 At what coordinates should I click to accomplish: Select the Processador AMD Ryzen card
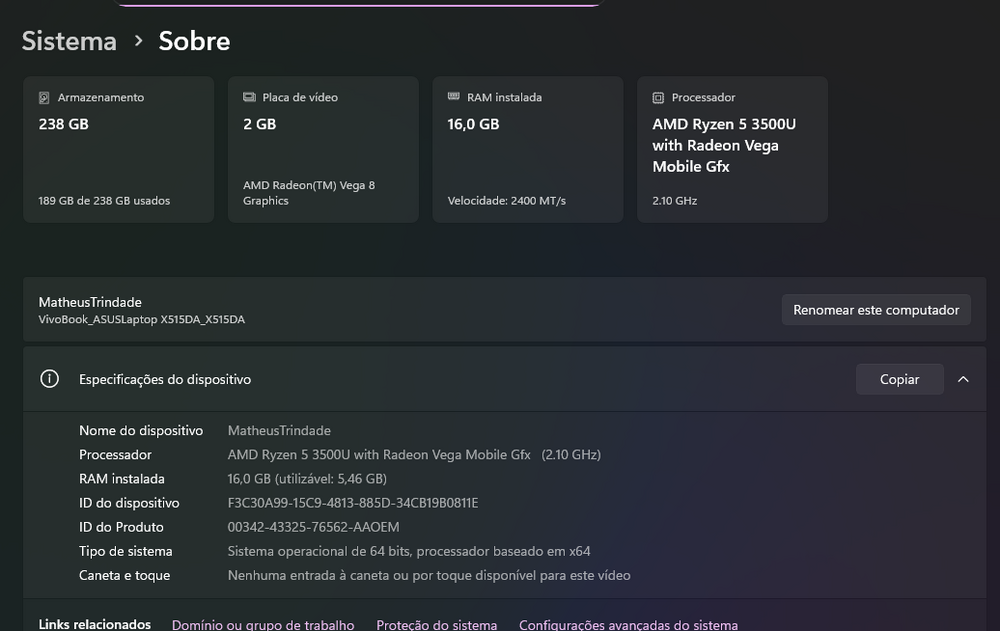732,150
